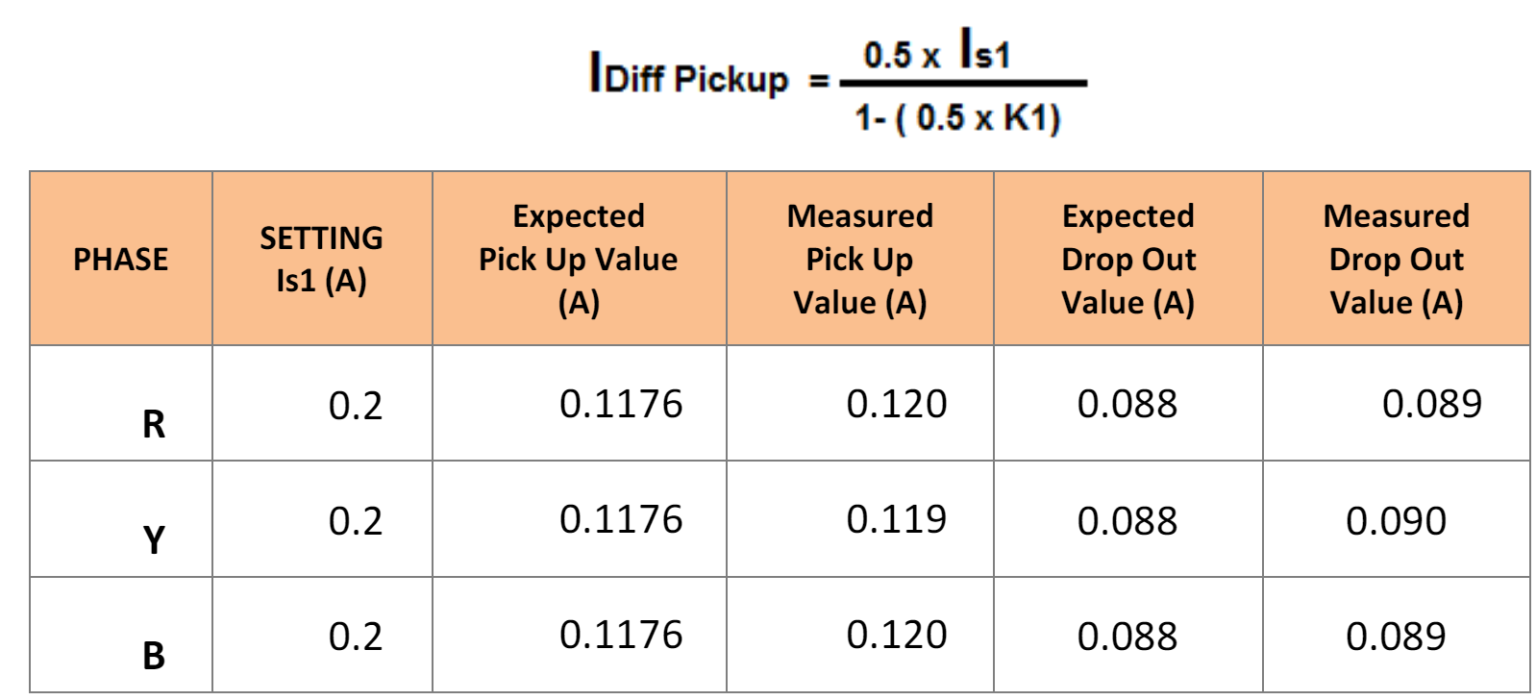Select the 0.090 measured drop out value
This screenshot has width=1536, height=700.
(x=1396, y=521)
